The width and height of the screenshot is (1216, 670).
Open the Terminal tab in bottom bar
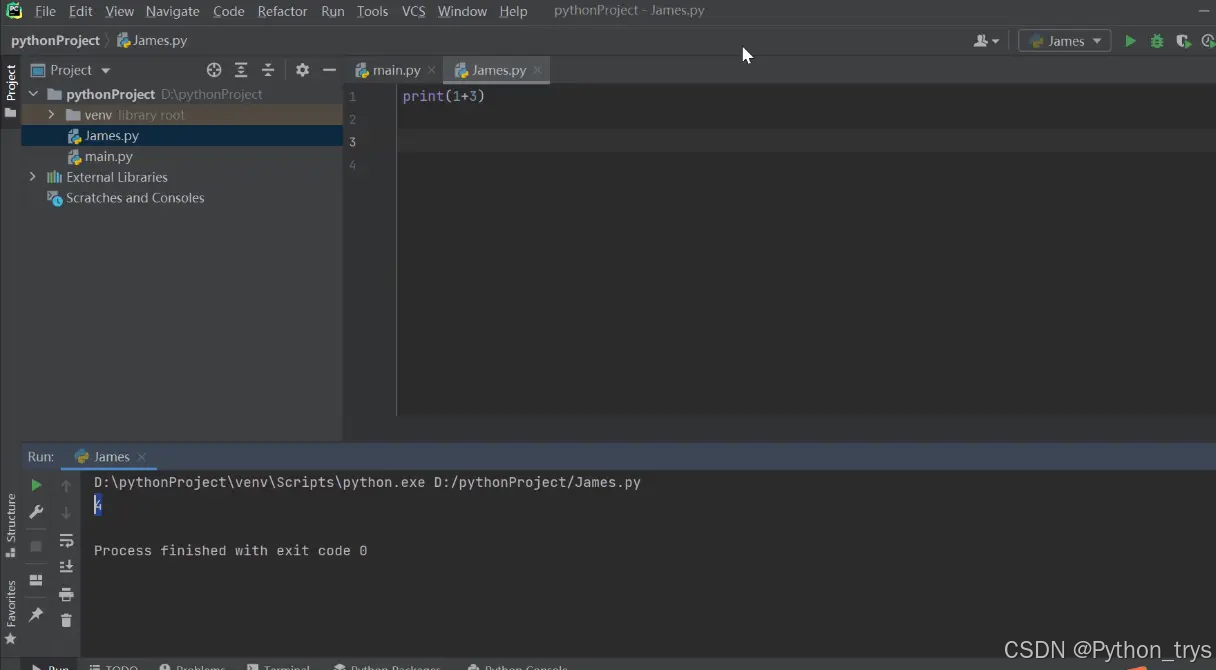click(x=281, y=665)
